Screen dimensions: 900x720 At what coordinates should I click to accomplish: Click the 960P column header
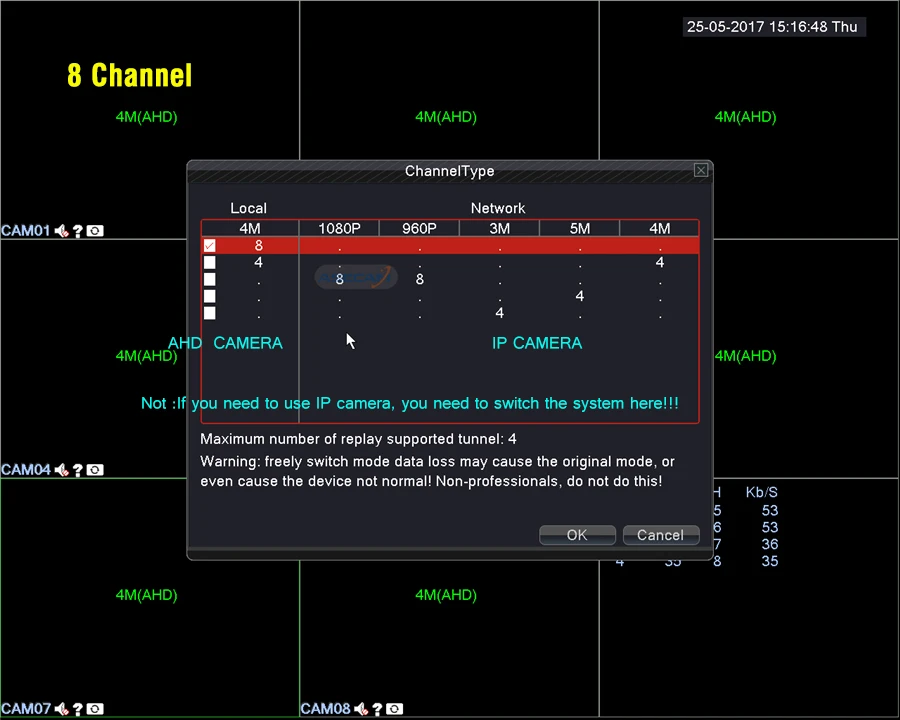[x=419, y=228]
